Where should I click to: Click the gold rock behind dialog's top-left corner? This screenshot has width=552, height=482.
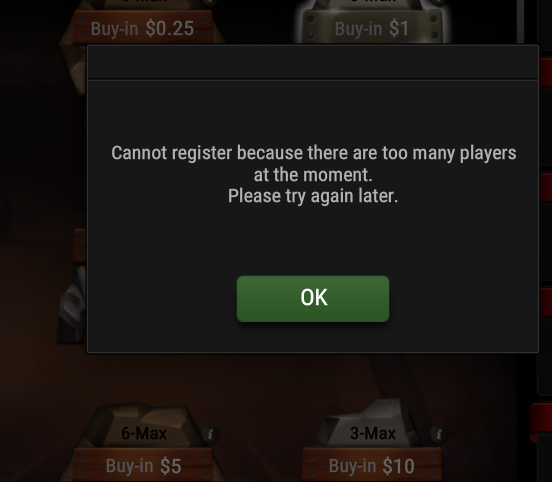point(73,70)
